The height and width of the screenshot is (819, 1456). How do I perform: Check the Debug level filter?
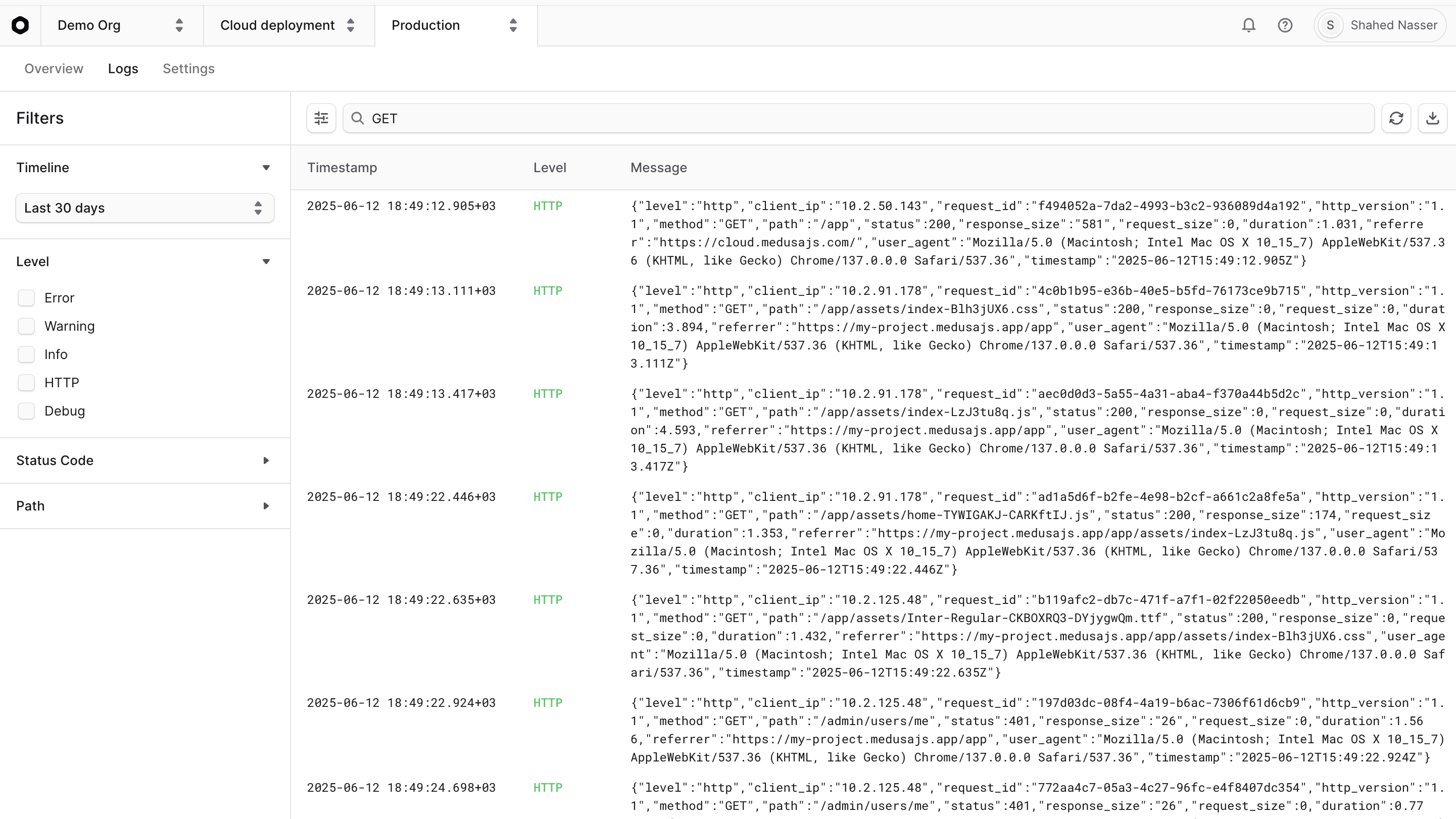point(27,411)
